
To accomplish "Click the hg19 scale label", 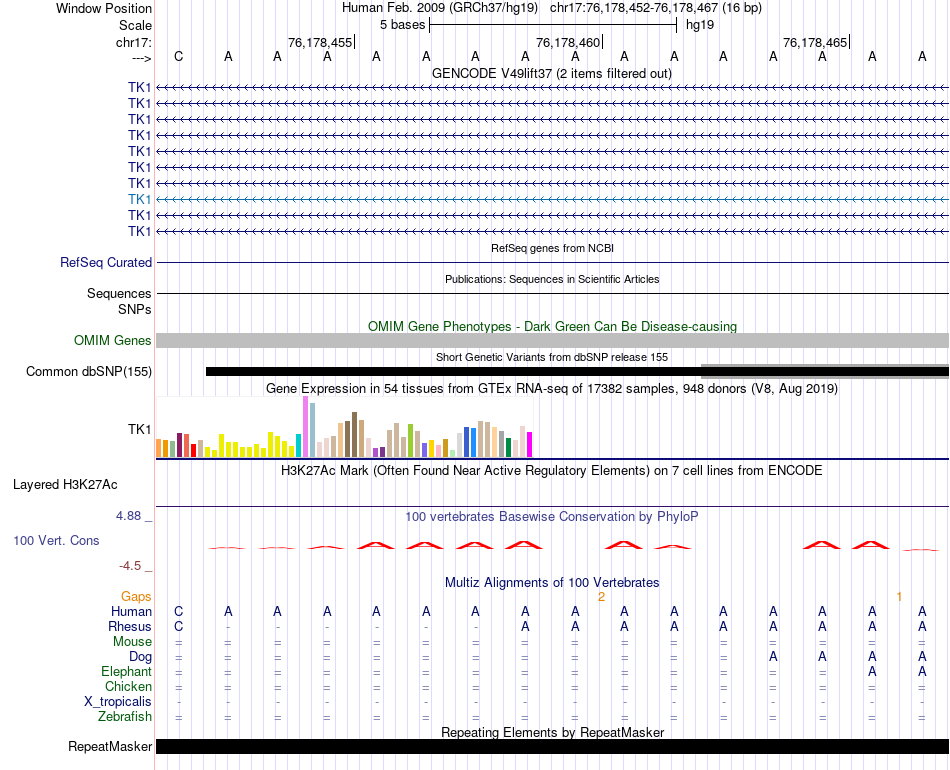I will [x=700, y=25].
